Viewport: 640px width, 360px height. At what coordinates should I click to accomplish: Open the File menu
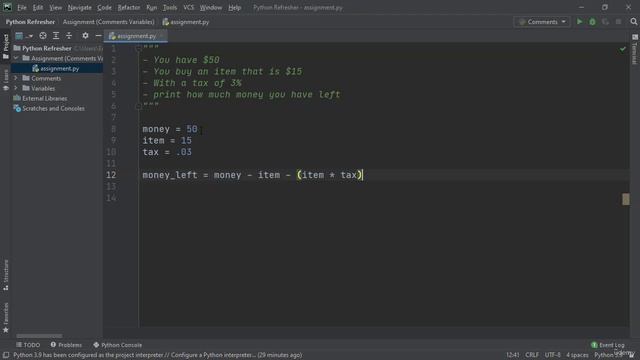point(22,7)
